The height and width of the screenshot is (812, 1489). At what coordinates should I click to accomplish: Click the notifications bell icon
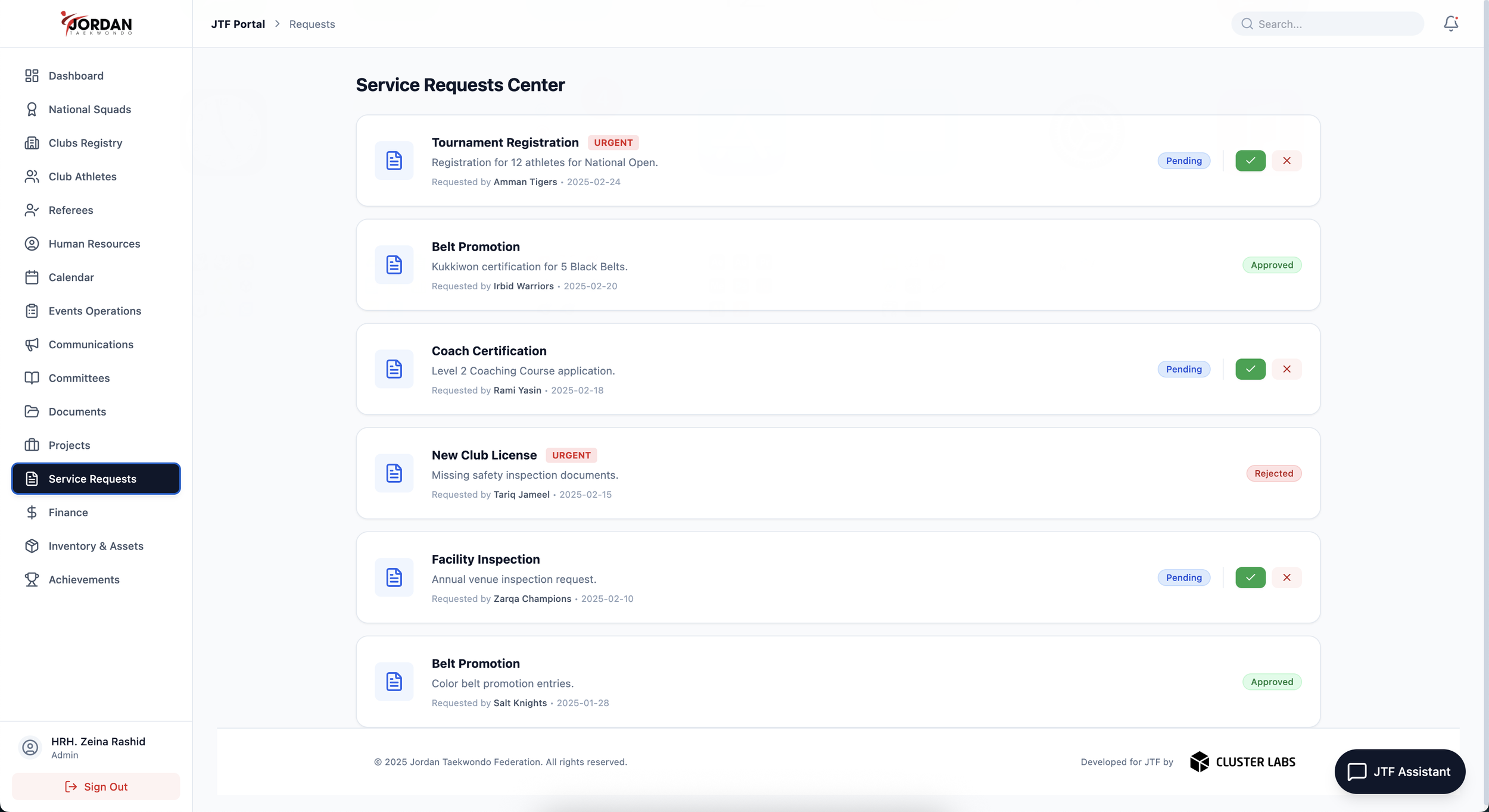(x=1450, y=24)
